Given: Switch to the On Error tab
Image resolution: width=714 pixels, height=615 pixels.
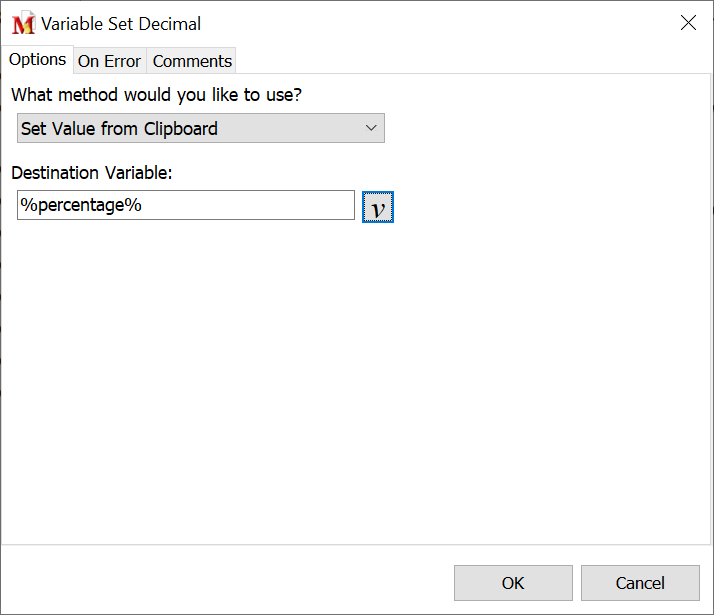Looking at the screenshot, I should click(x=109, y=61).
